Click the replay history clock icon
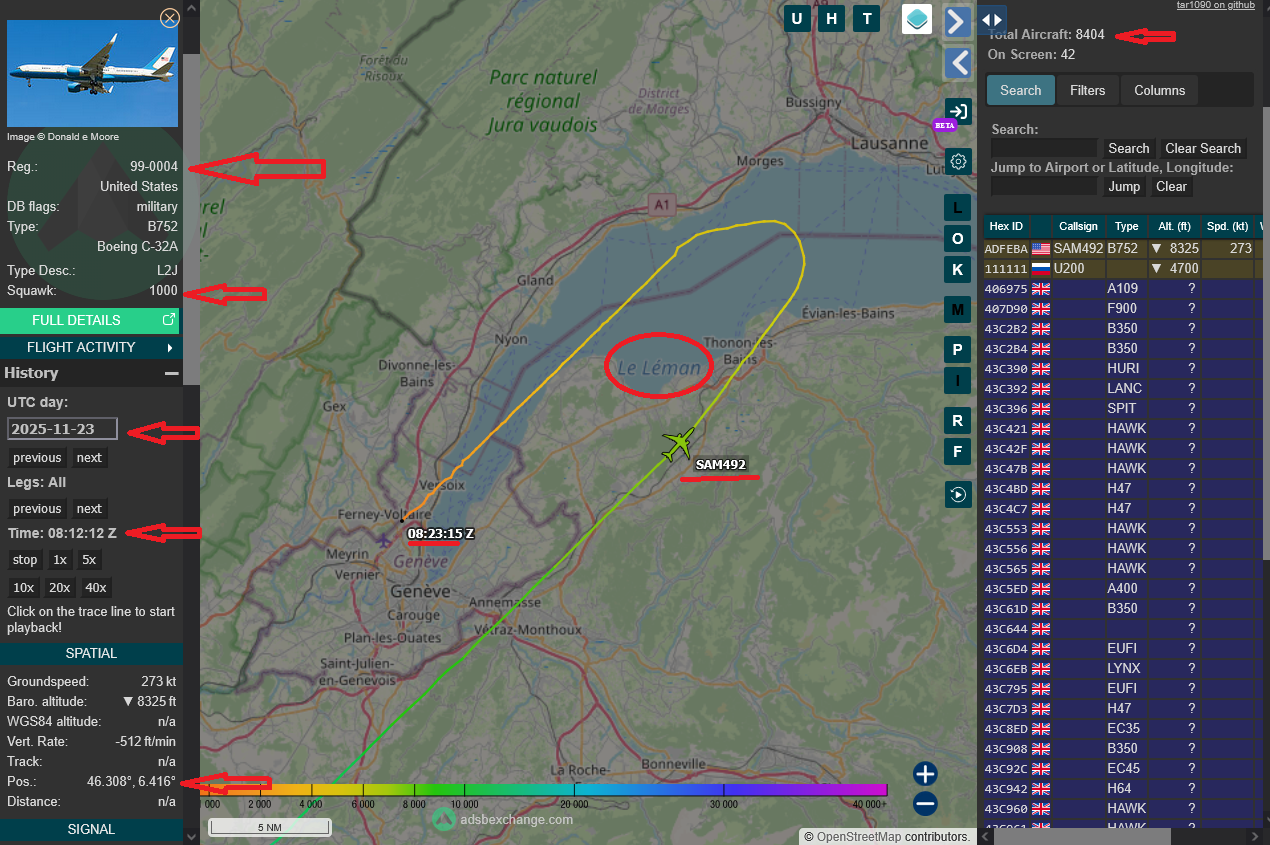This screenshot has height=845, width=1270. point(958,494)
